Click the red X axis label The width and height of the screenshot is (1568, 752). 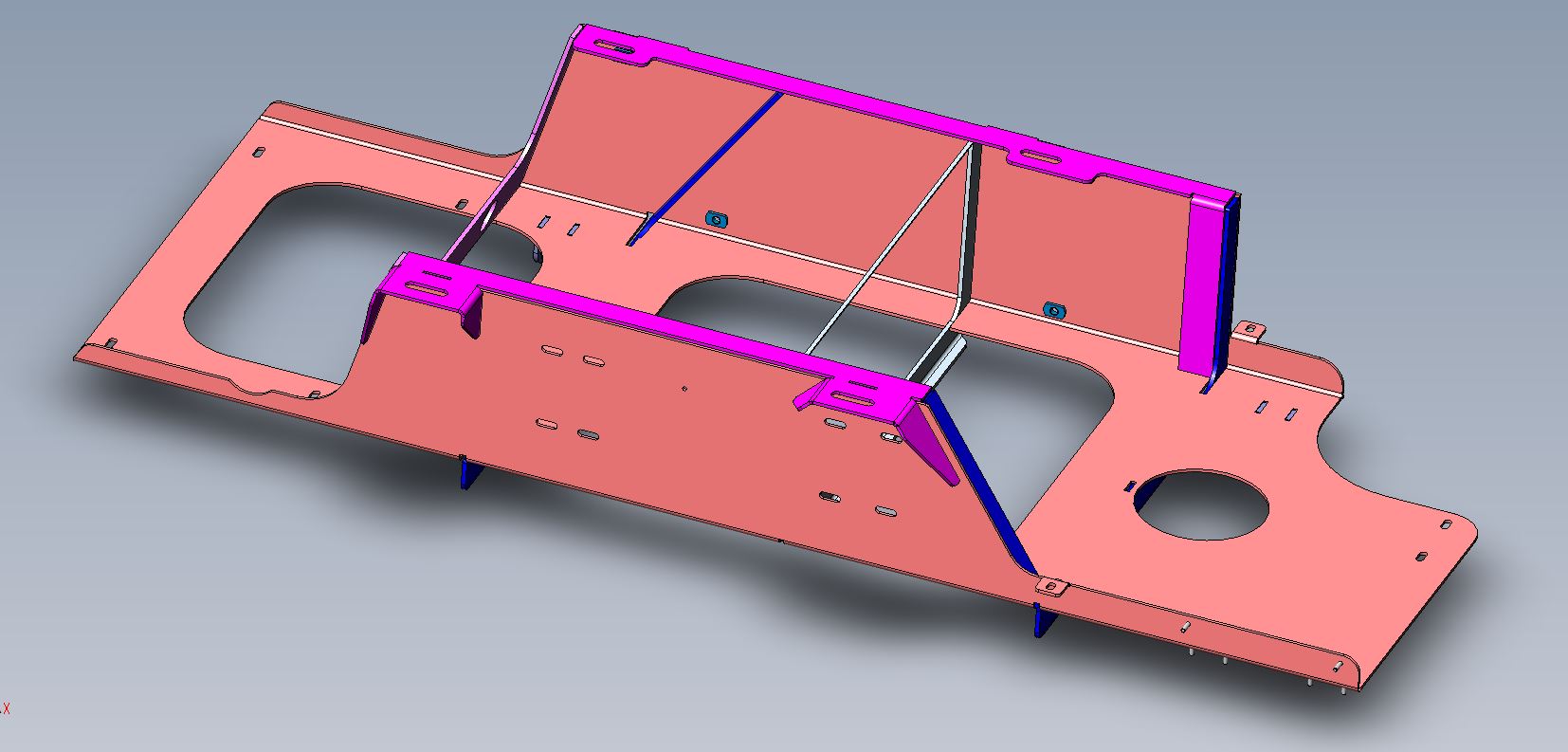pos(6,708)
